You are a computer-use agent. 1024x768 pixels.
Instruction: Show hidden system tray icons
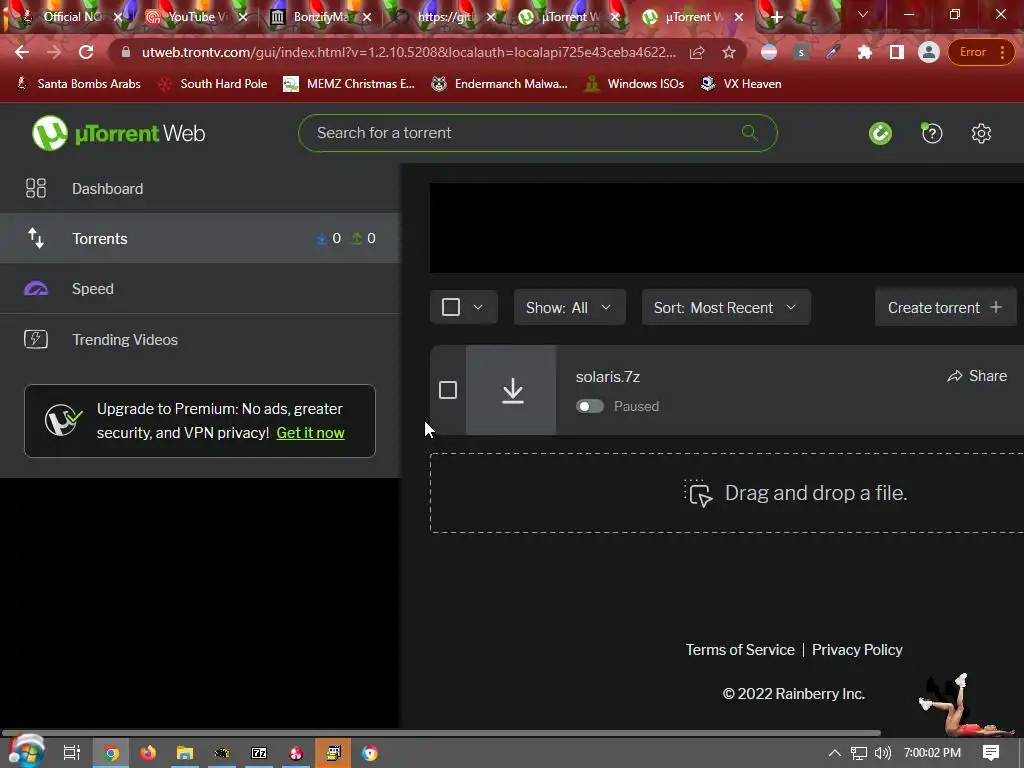point(834,753)
